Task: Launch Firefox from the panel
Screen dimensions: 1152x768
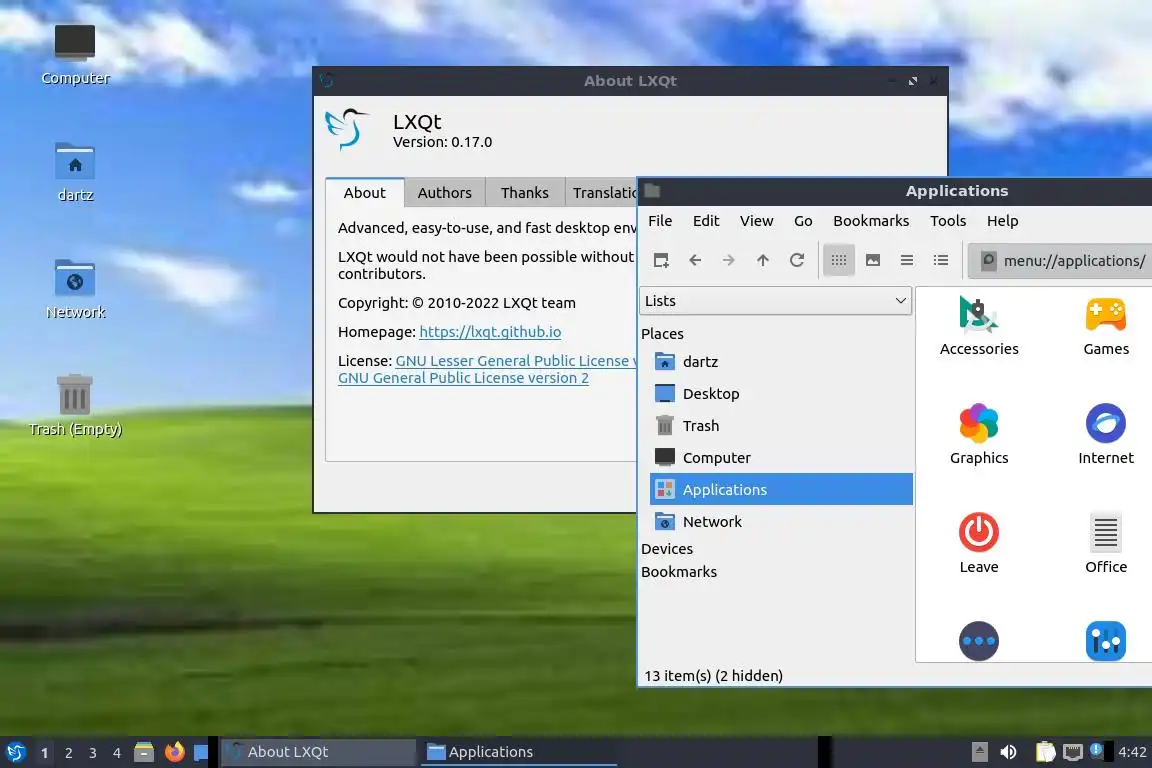Action: click(x=174, y=752)
